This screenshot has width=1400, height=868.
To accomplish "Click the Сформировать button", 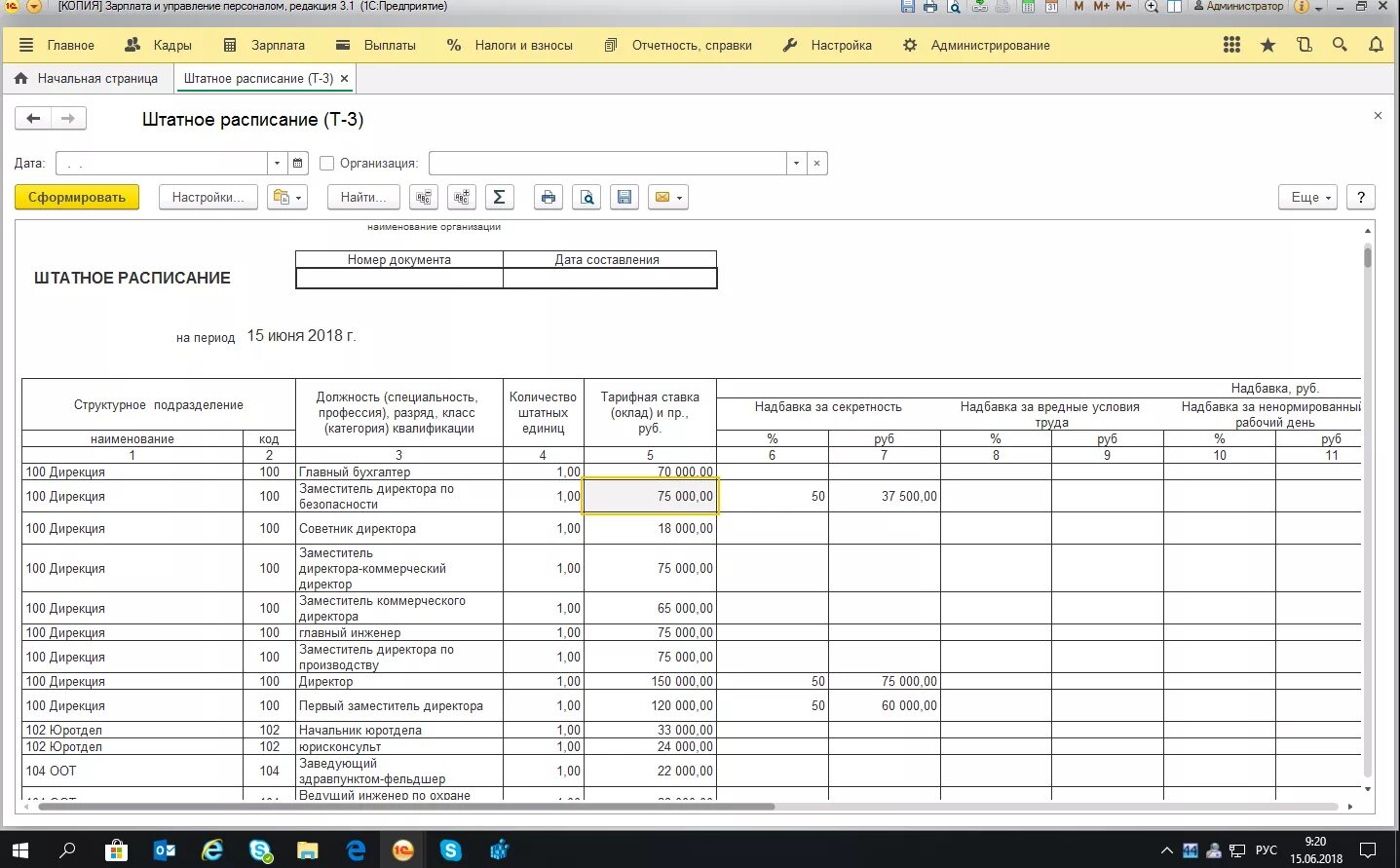I will (77, 197).
